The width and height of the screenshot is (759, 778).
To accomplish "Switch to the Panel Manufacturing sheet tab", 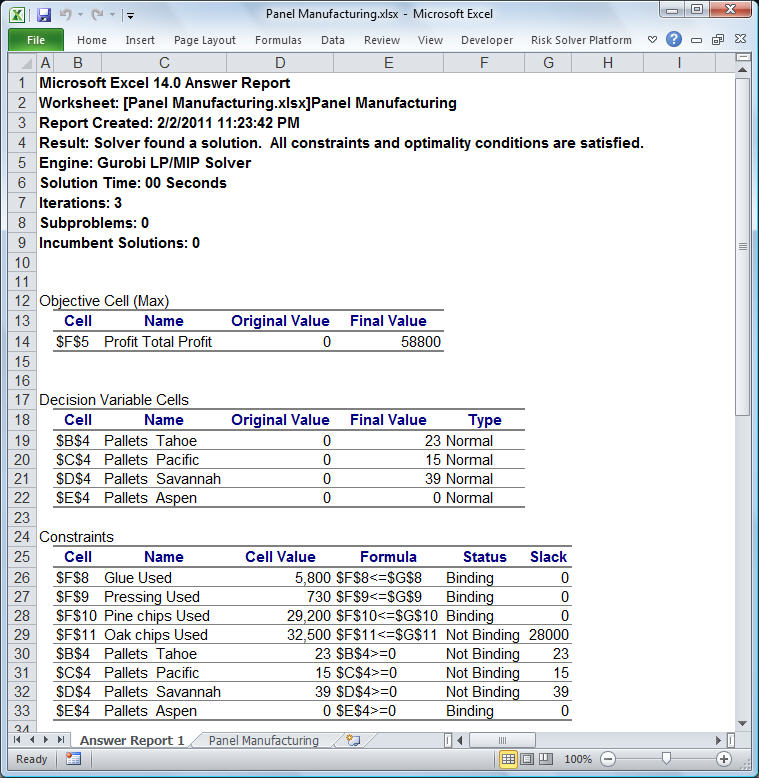I will click(264, 741).
